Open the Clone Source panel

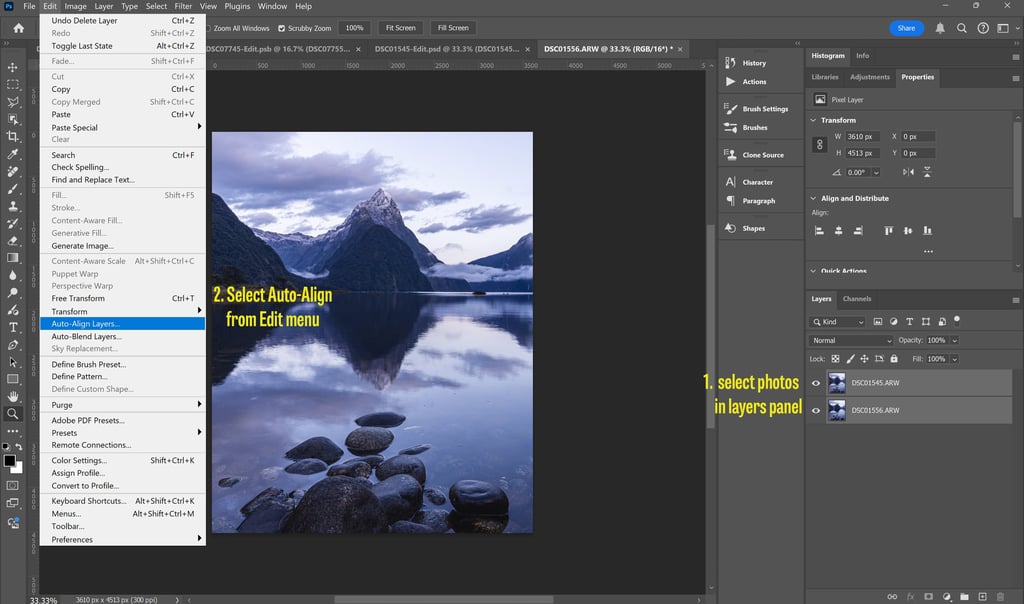tap(729, 155)
